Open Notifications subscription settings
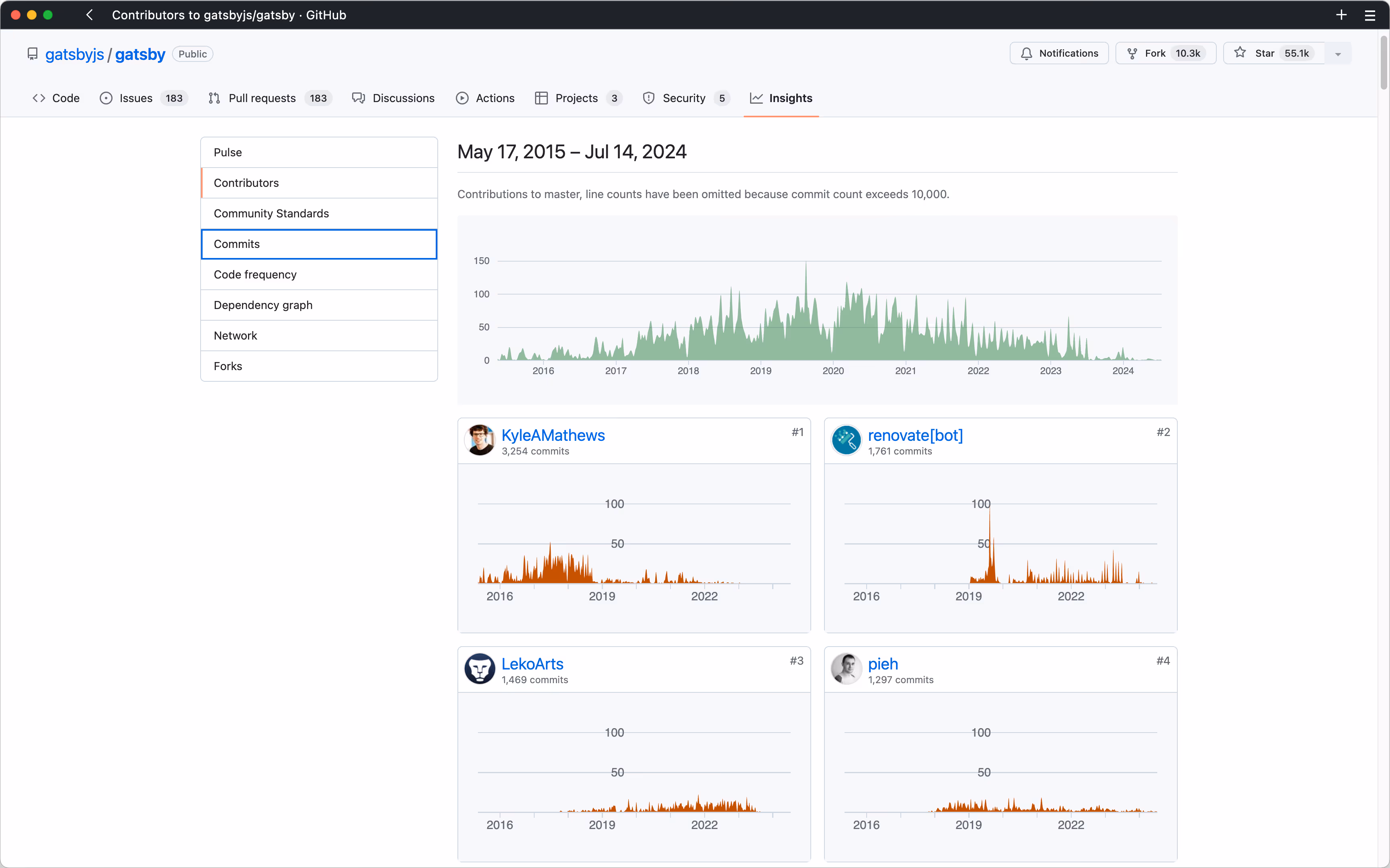Image resolution: width=1390 pixels, height=868 pixels. tap(1059, 53)
